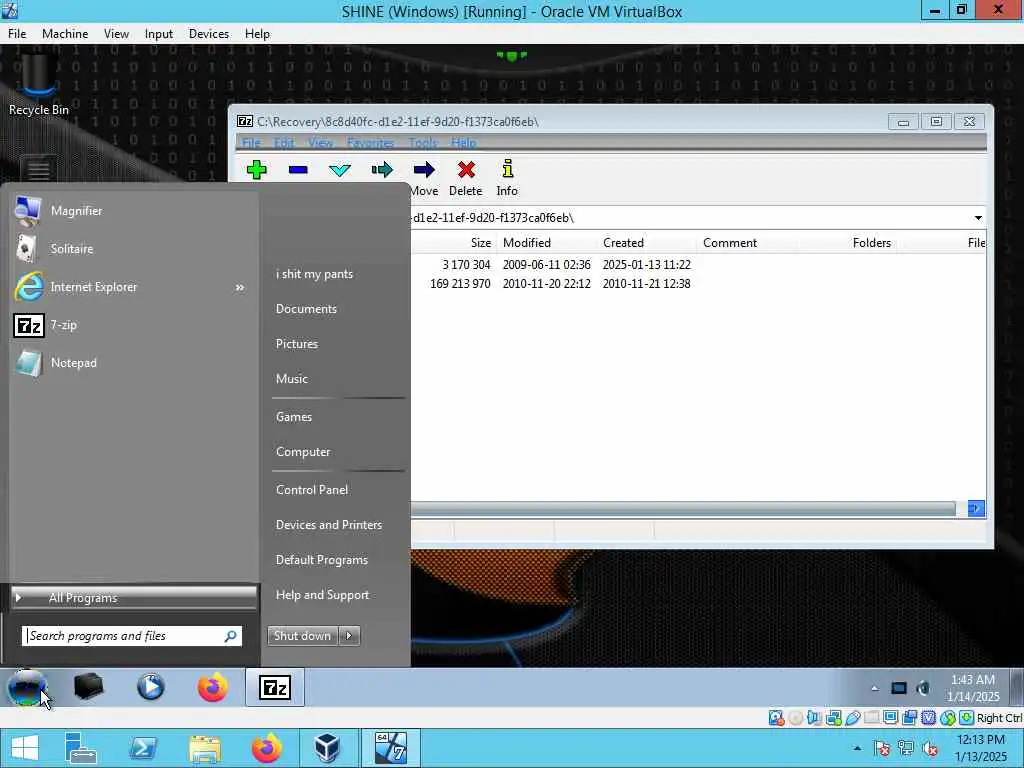Click the black box icon on guest taskbar
Viewport: 1024px width, 768px height.
89,687
